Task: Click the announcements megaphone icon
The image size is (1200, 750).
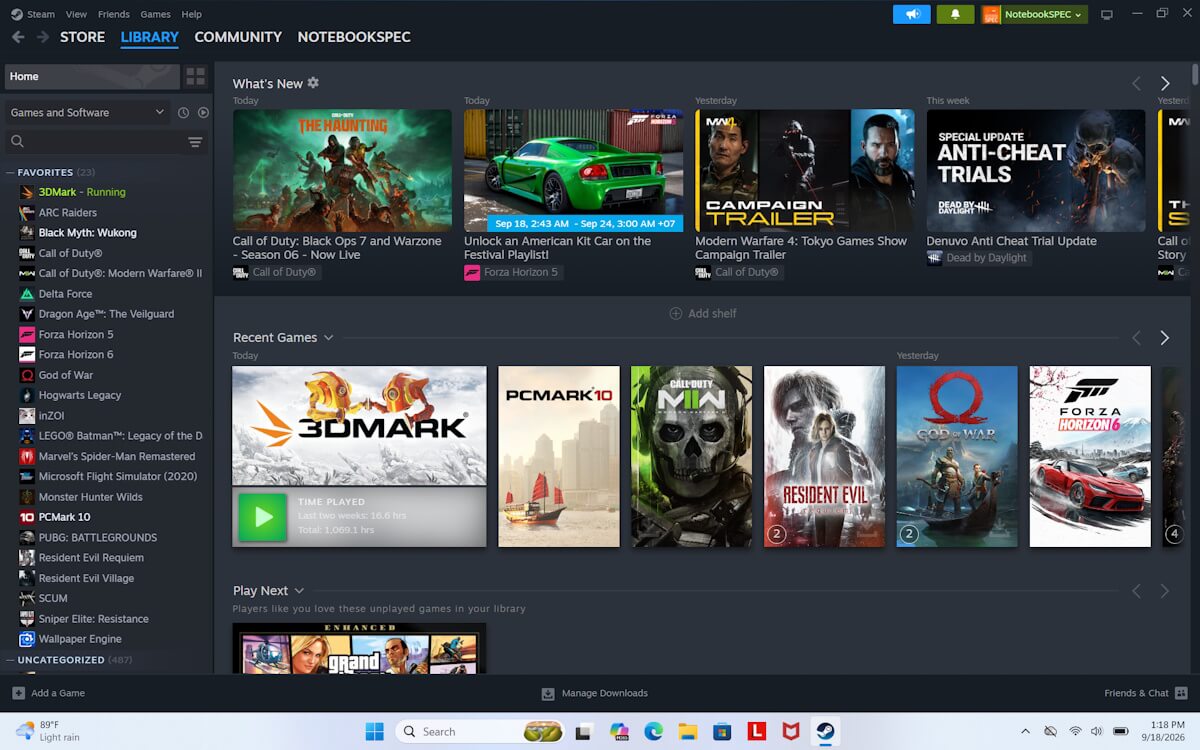Action: point(912,14)
